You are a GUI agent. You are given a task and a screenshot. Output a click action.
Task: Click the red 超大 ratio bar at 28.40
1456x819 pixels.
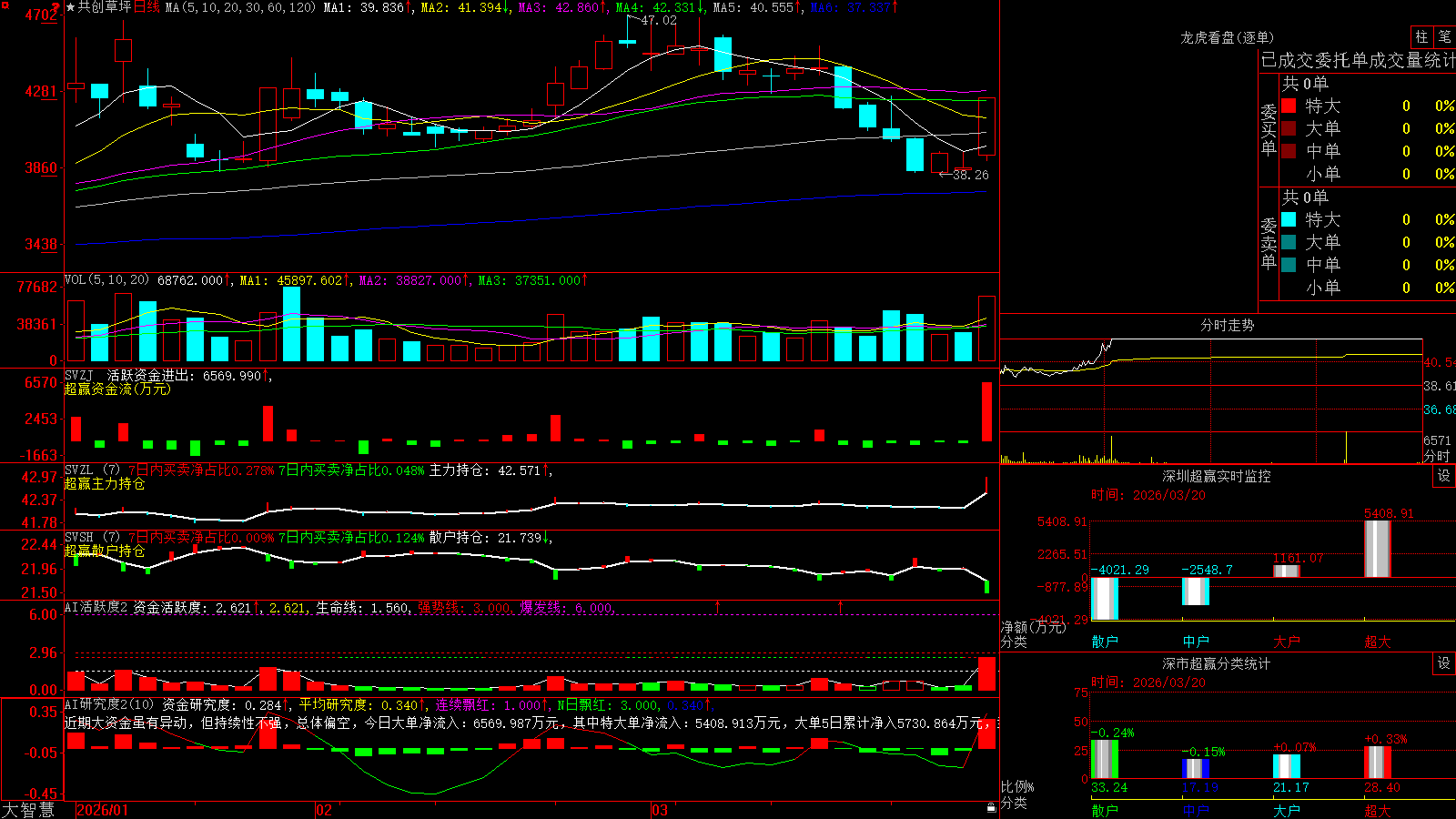(x=1378, y=763)
